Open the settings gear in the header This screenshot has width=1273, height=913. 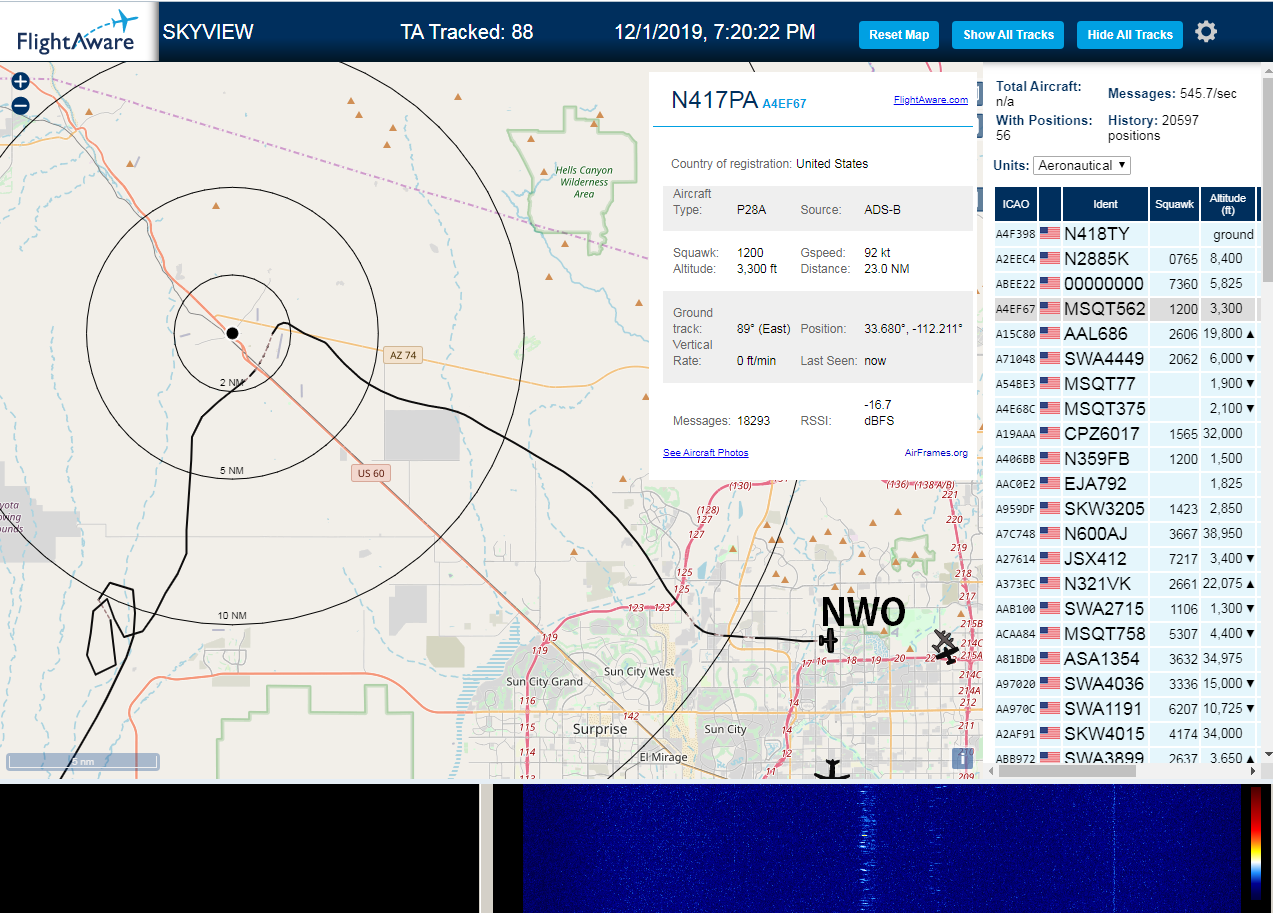coord(1206,32)
